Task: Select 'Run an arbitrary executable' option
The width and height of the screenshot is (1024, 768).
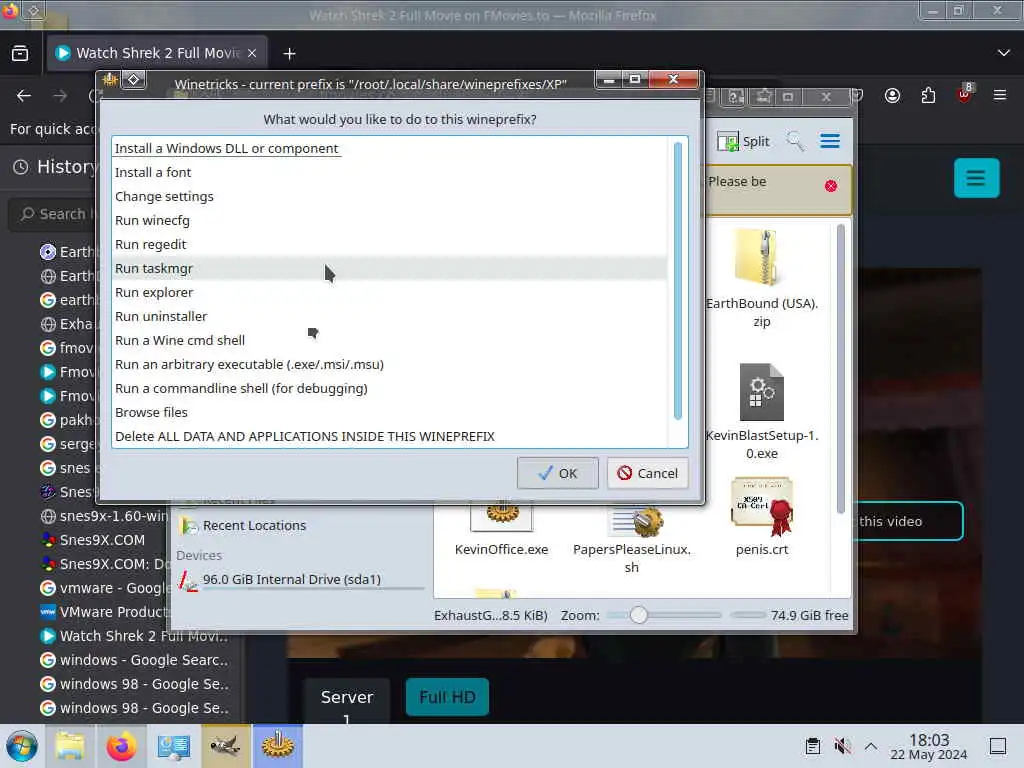Action: (390, 364)
